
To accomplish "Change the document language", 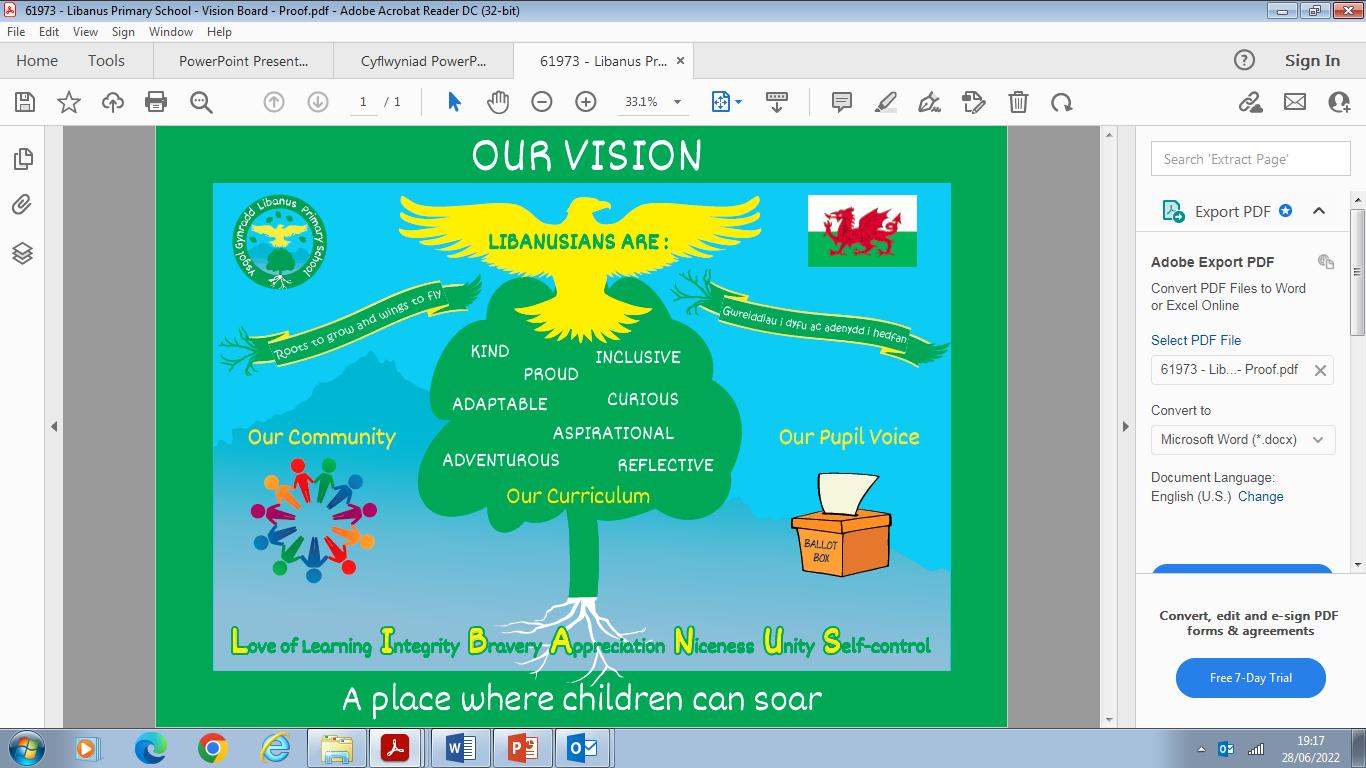I will (x=1260, y=496).
